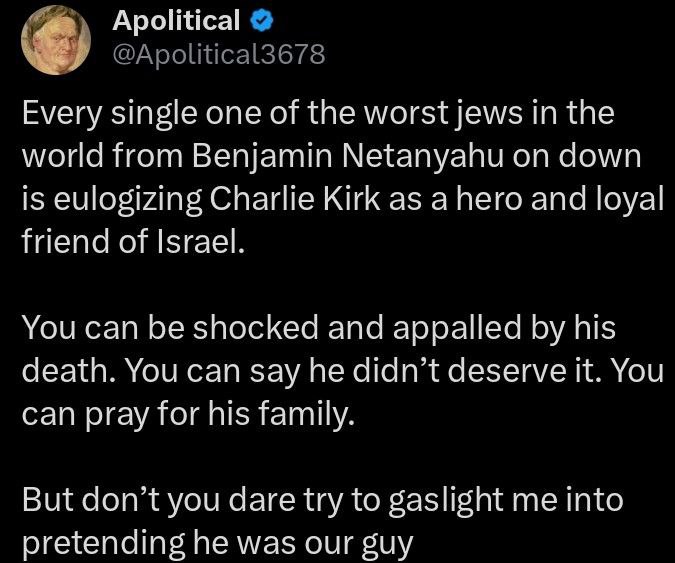The height and width of the screenshot is (563, 675).
Task: Click the word 'gaslight' in last paragraph
Action: click(446, 500)
